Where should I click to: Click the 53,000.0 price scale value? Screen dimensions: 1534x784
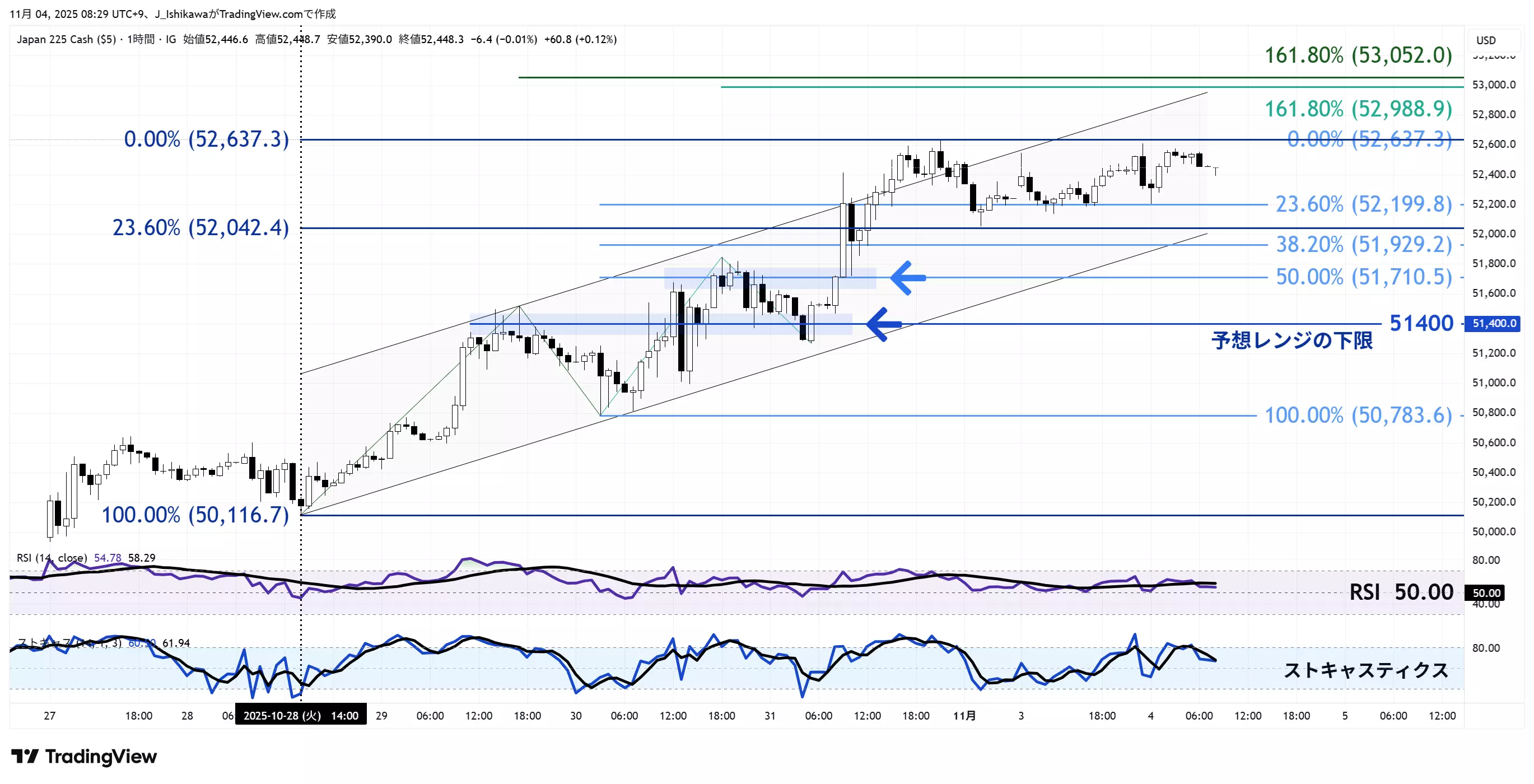point(1494,85)
